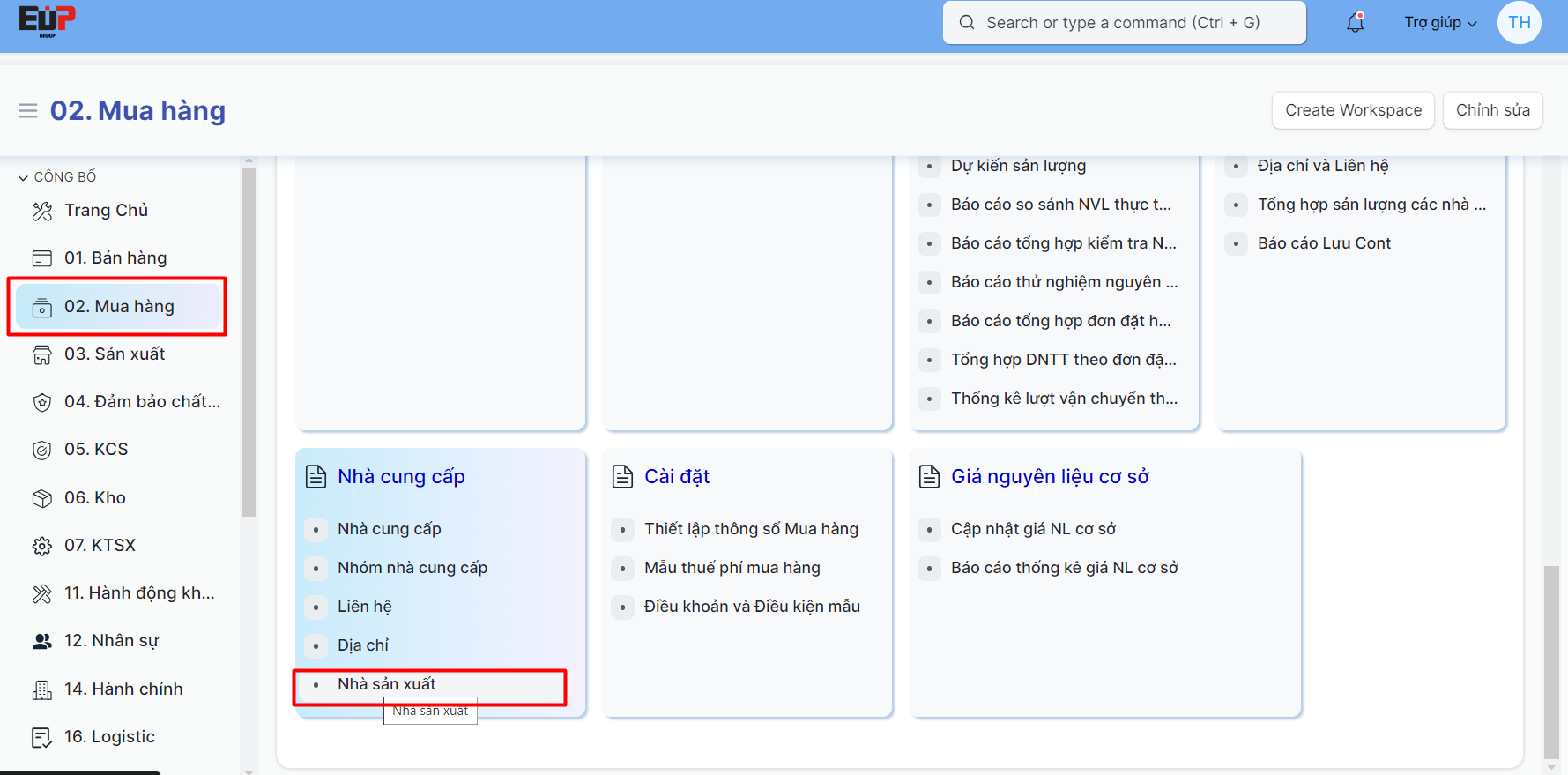The width and height of the screenshot is (1568, 775).
Task: Click the 14. Hành chính building icon
Action: 41,689
